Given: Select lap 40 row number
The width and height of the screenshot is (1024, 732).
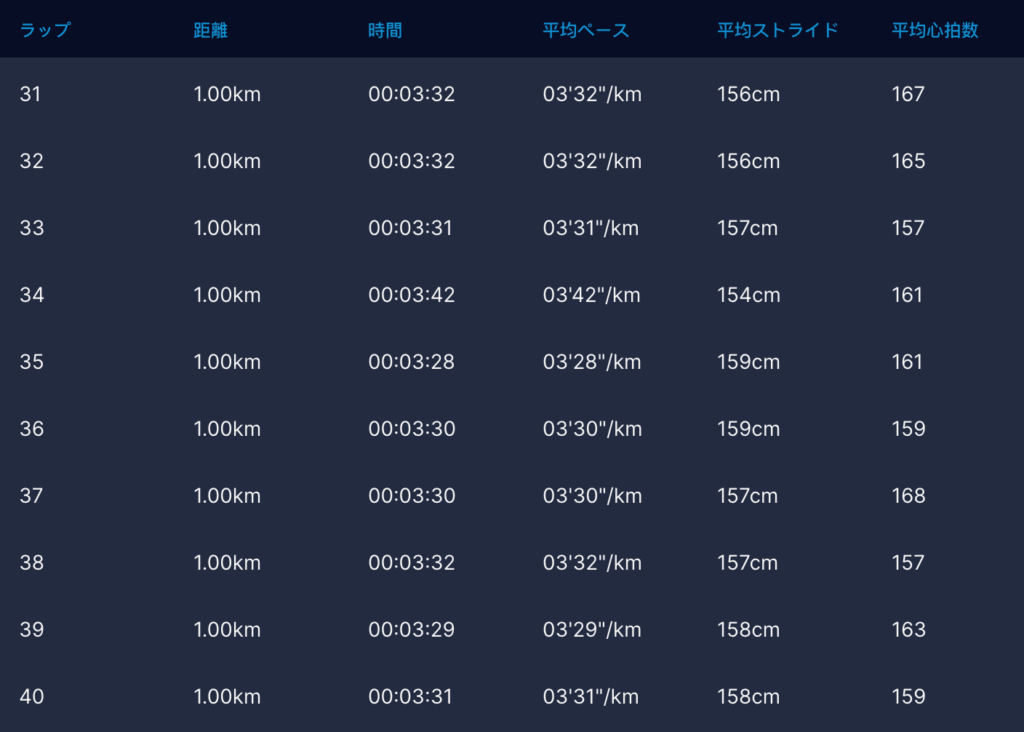Looking at the screenshot, I should (31, 697).
